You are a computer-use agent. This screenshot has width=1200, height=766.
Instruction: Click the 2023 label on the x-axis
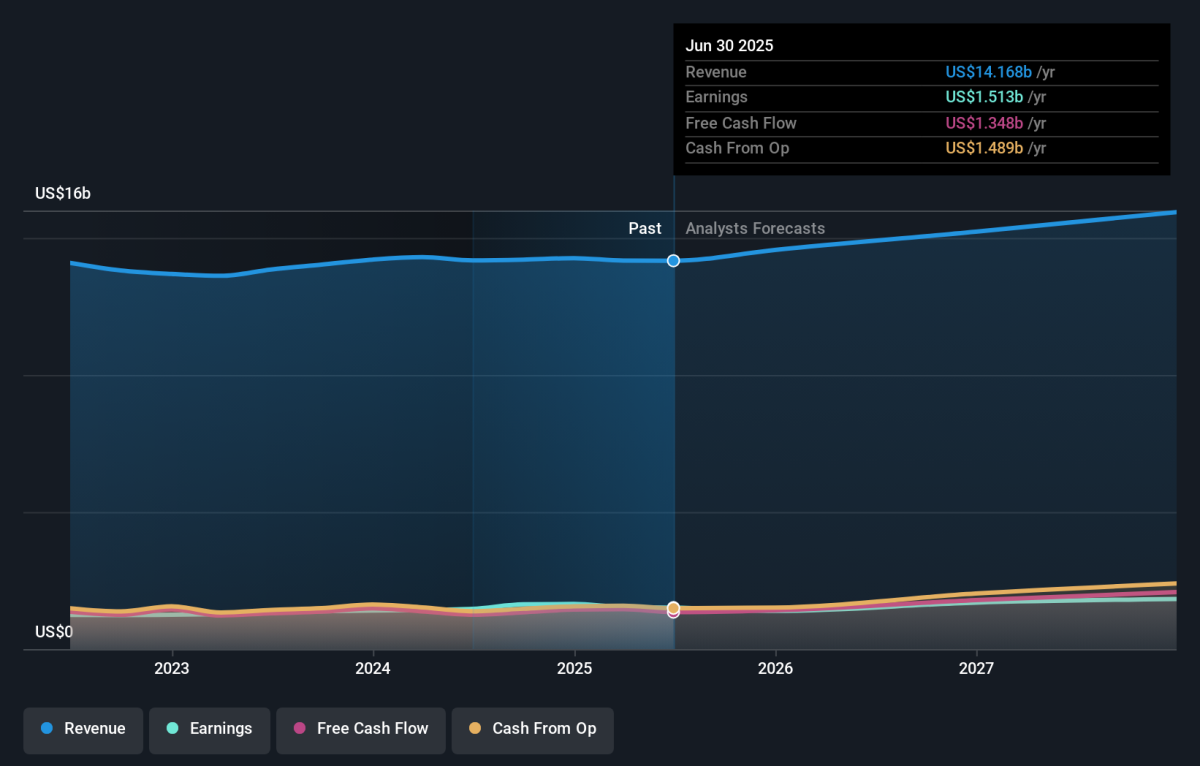(x=172, y=668)
